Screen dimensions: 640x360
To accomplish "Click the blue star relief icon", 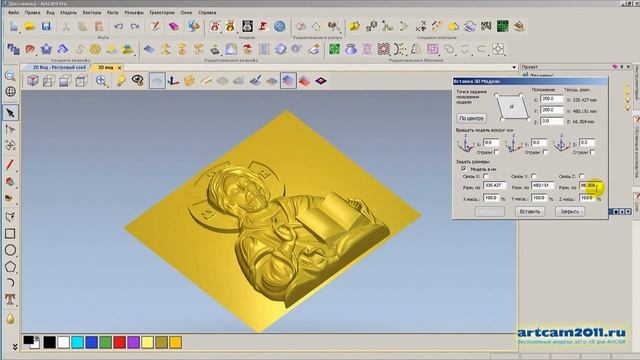I will (x=46, y=49).
